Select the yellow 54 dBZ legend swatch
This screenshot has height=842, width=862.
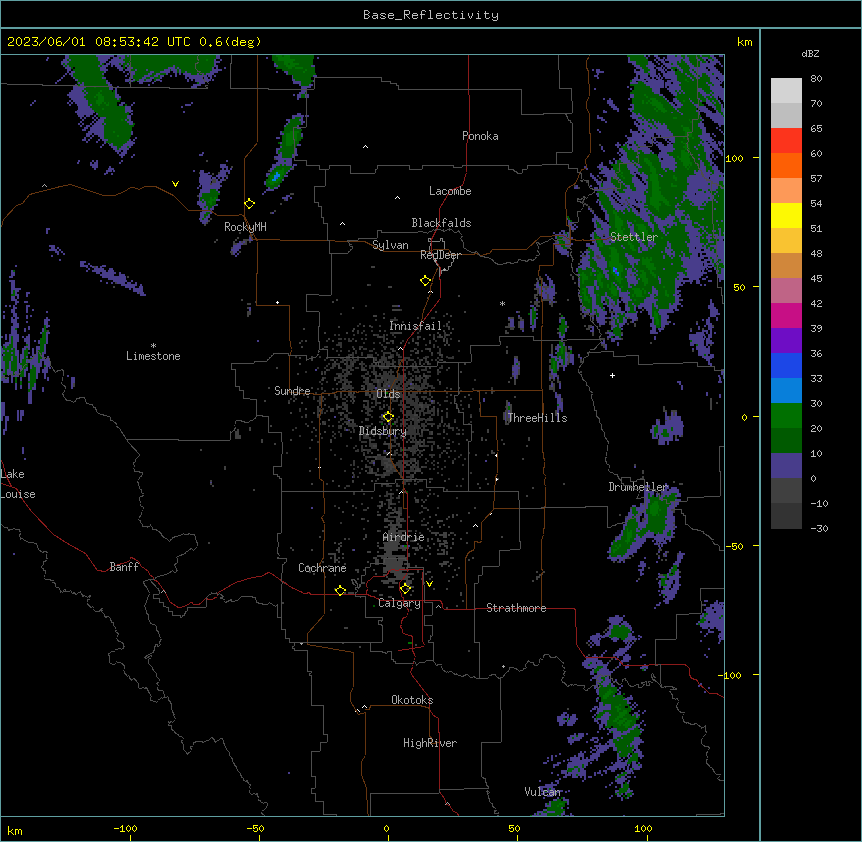pos(786,215)
